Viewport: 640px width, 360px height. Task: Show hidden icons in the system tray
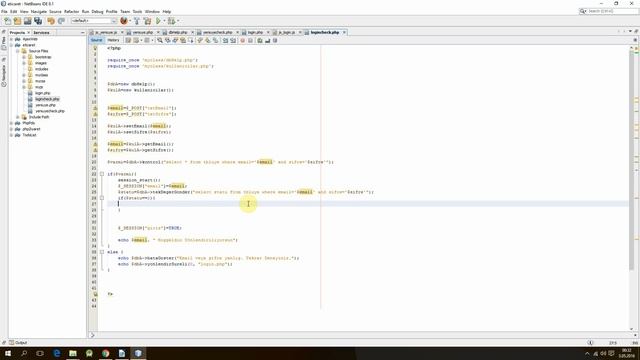click(x=587, y=353)
